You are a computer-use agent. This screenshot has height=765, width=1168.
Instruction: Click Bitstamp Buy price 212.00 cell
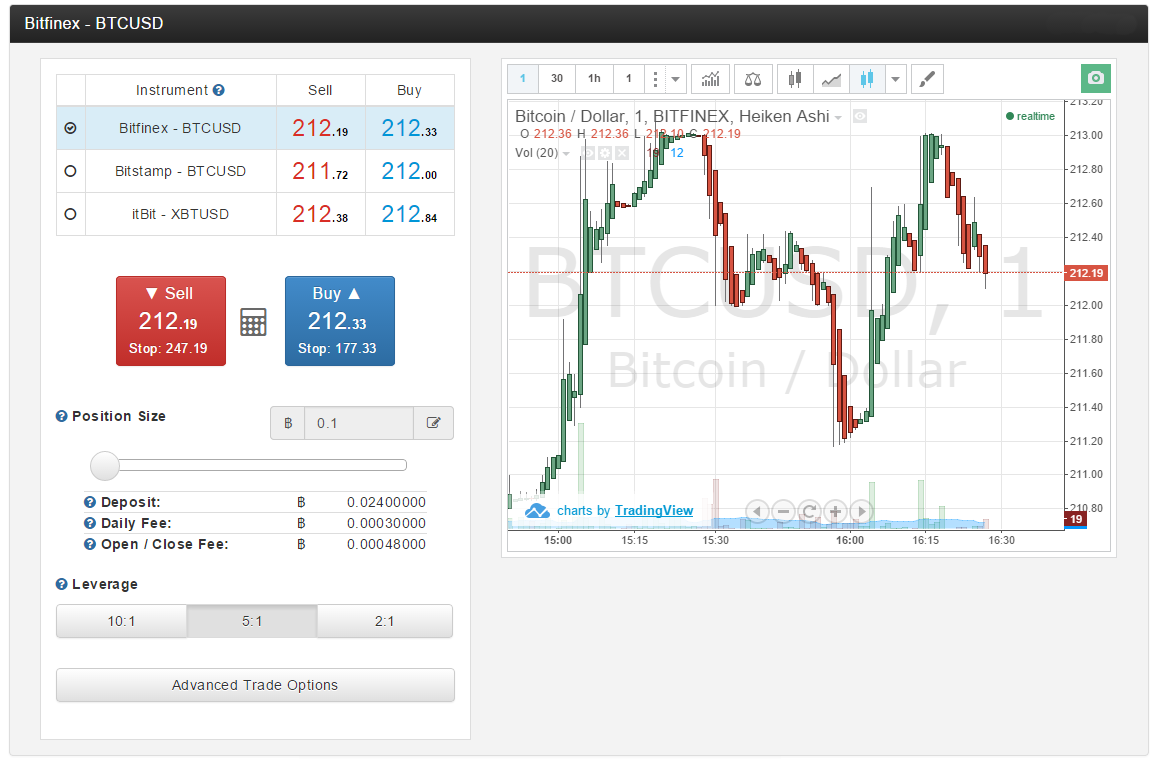point(410,171)
